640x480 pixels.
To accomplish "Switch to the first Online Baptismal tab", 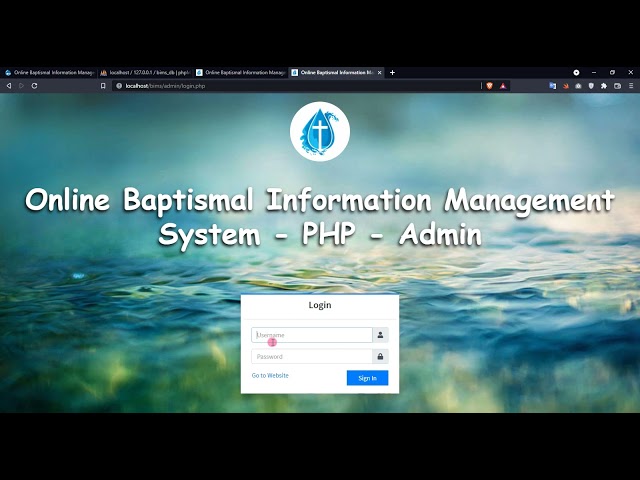I will (49, 73).
